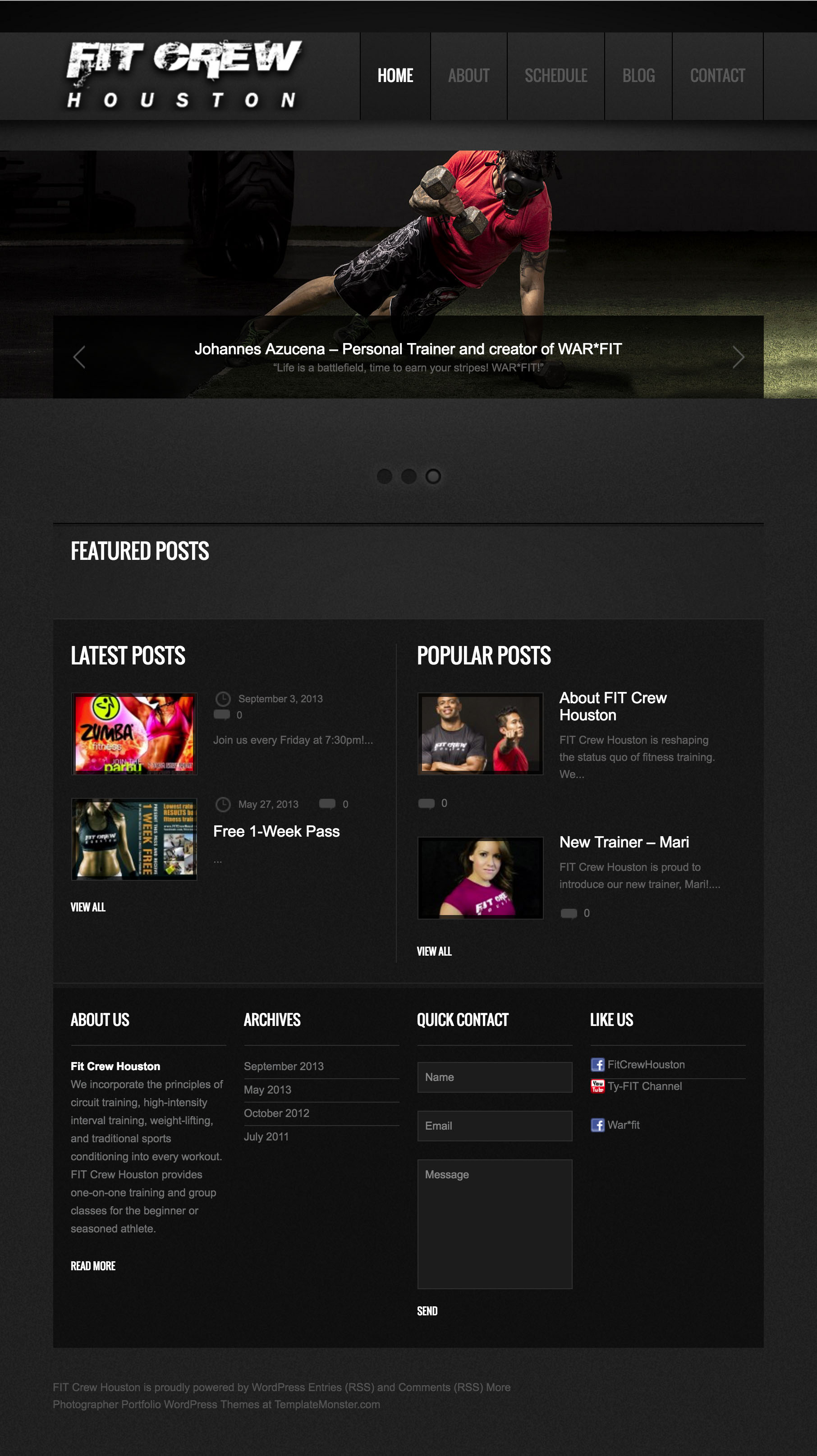Open the About menu item
This screenshot has height=1456, width=817.
coord(469,76)
